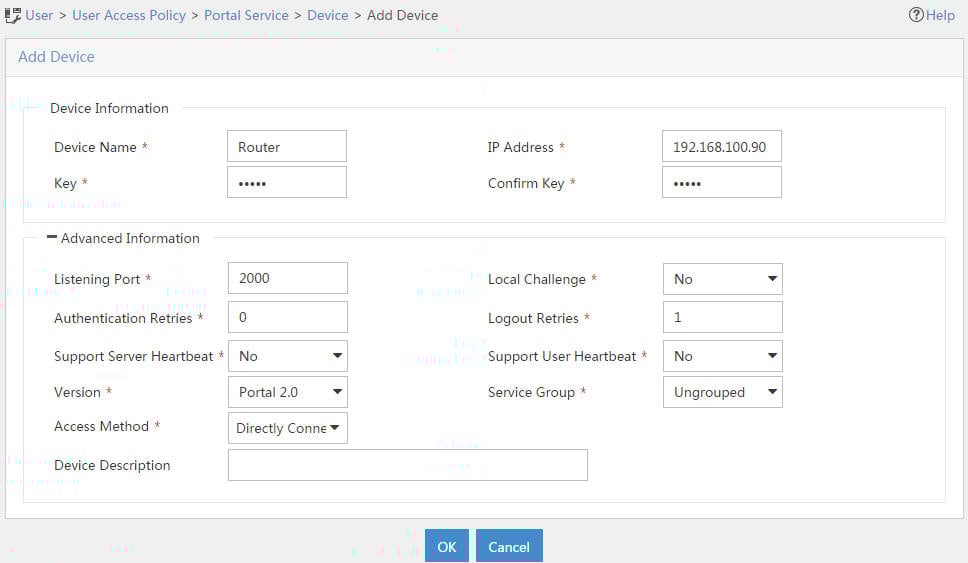This screenshot has width=968, height=563.
Task: Click the Cancel button
Action: [x=509, y=546]
